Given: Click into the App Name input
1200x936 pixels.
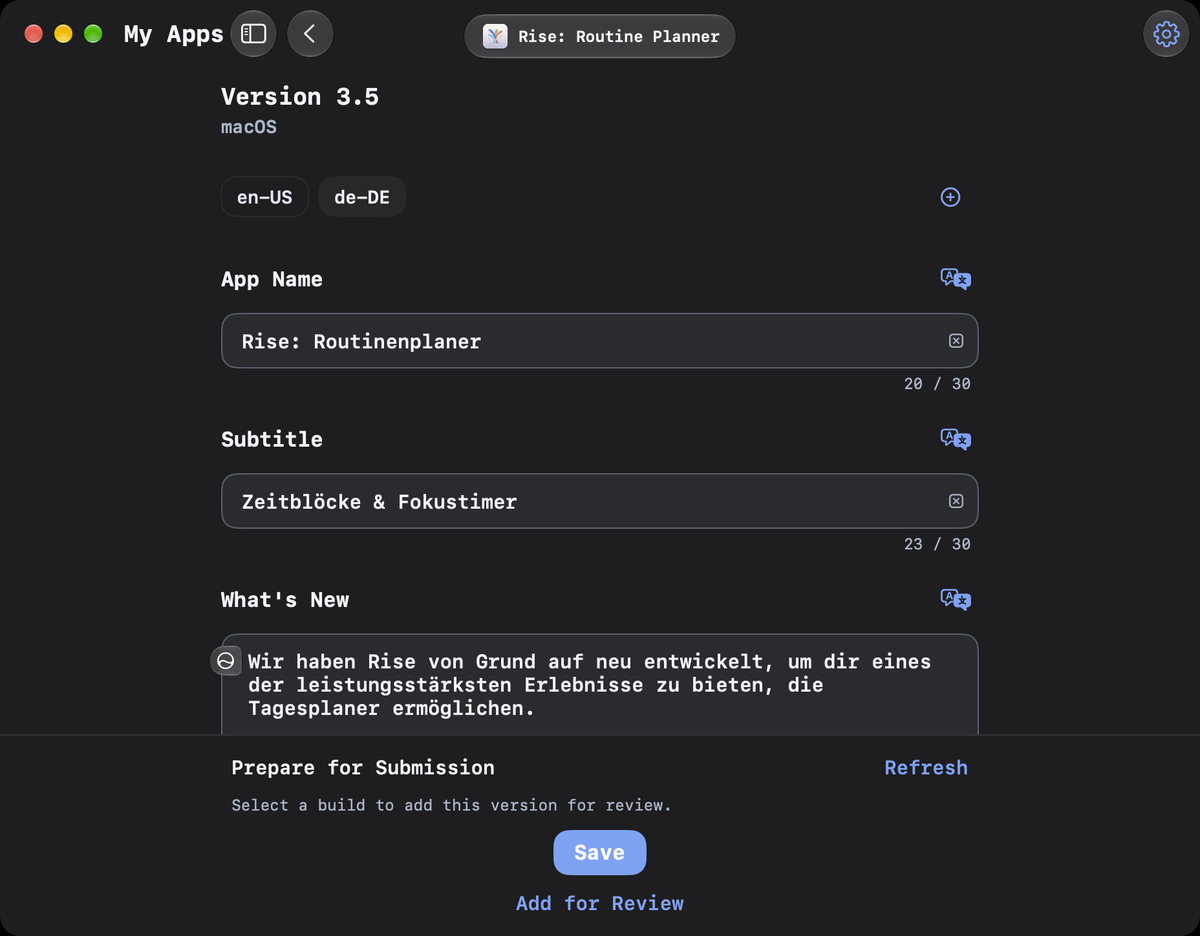Looking at the screenshot, I should coord(599,341).
